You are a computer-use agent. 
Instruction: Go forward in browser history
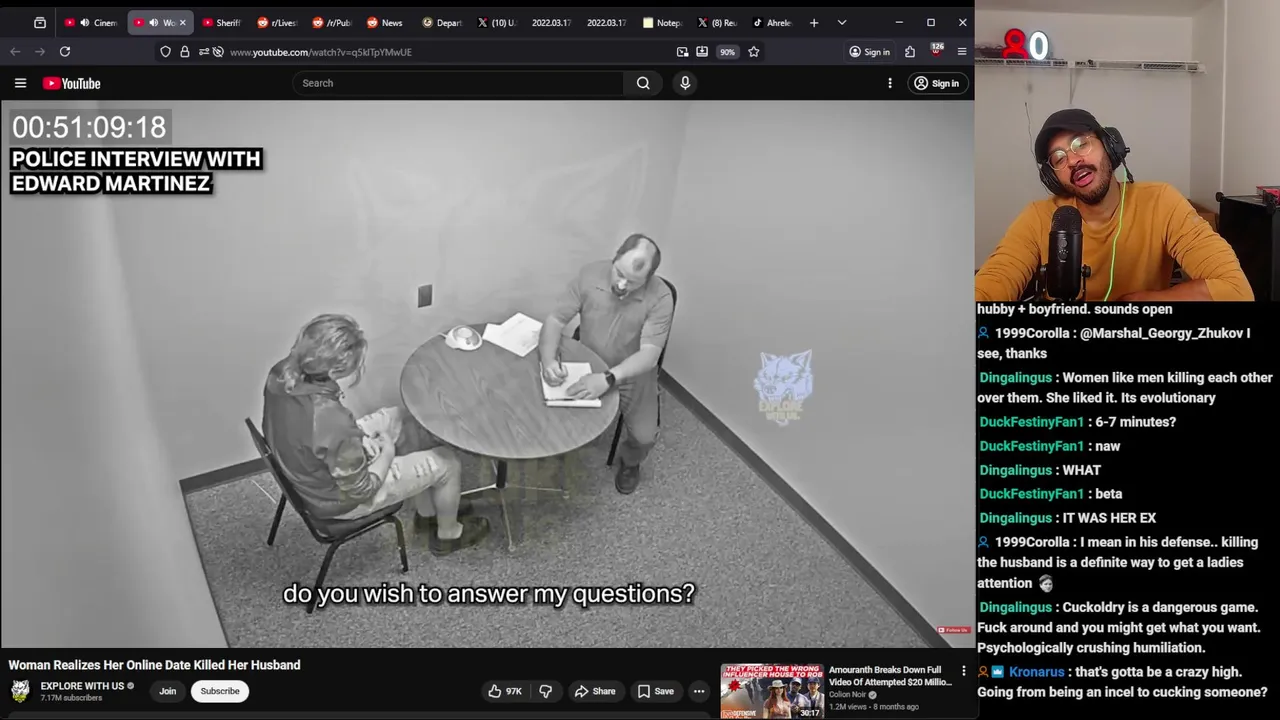pos(39,52)
